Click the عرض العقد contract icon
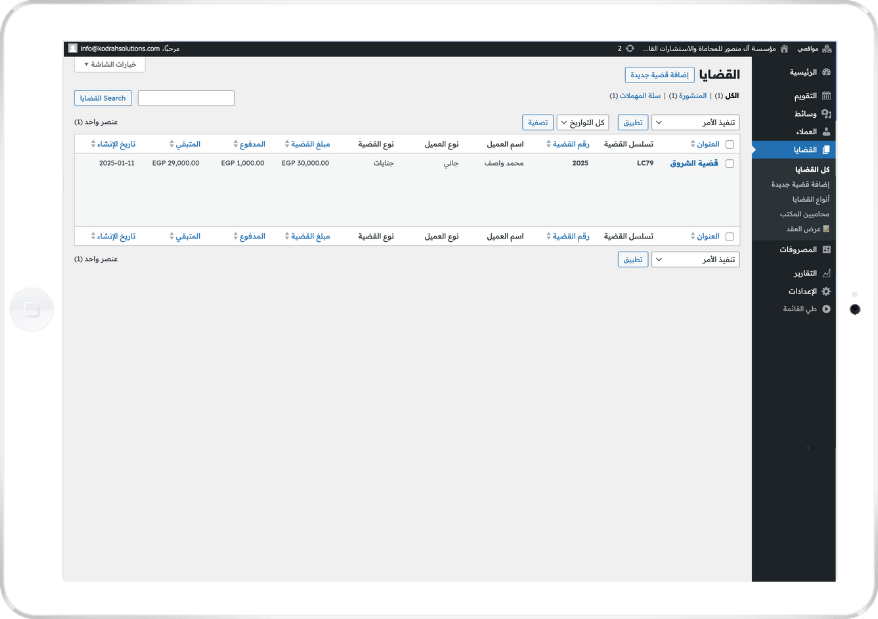The image size is (878, 619). point(826,229)
